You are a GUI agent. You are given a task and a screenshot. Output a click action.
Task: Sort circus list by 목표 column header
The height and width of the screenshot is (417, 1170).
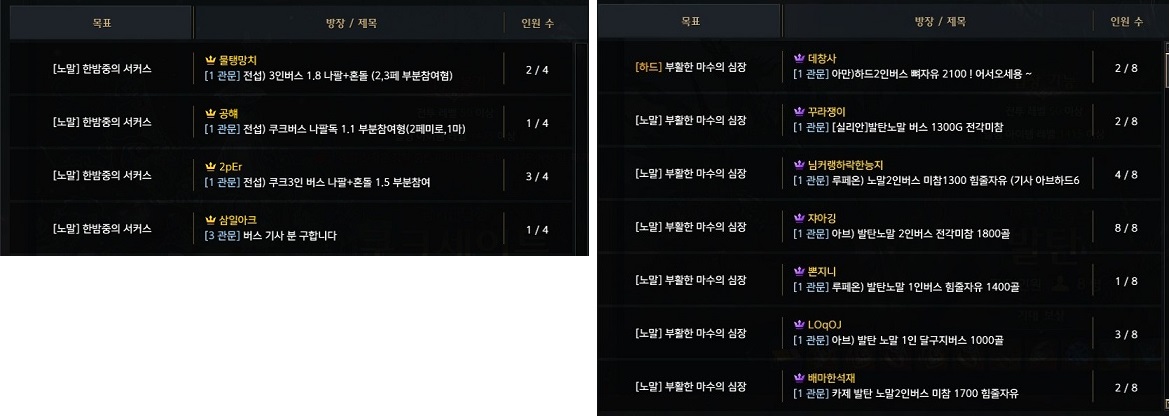coord(102,21)
